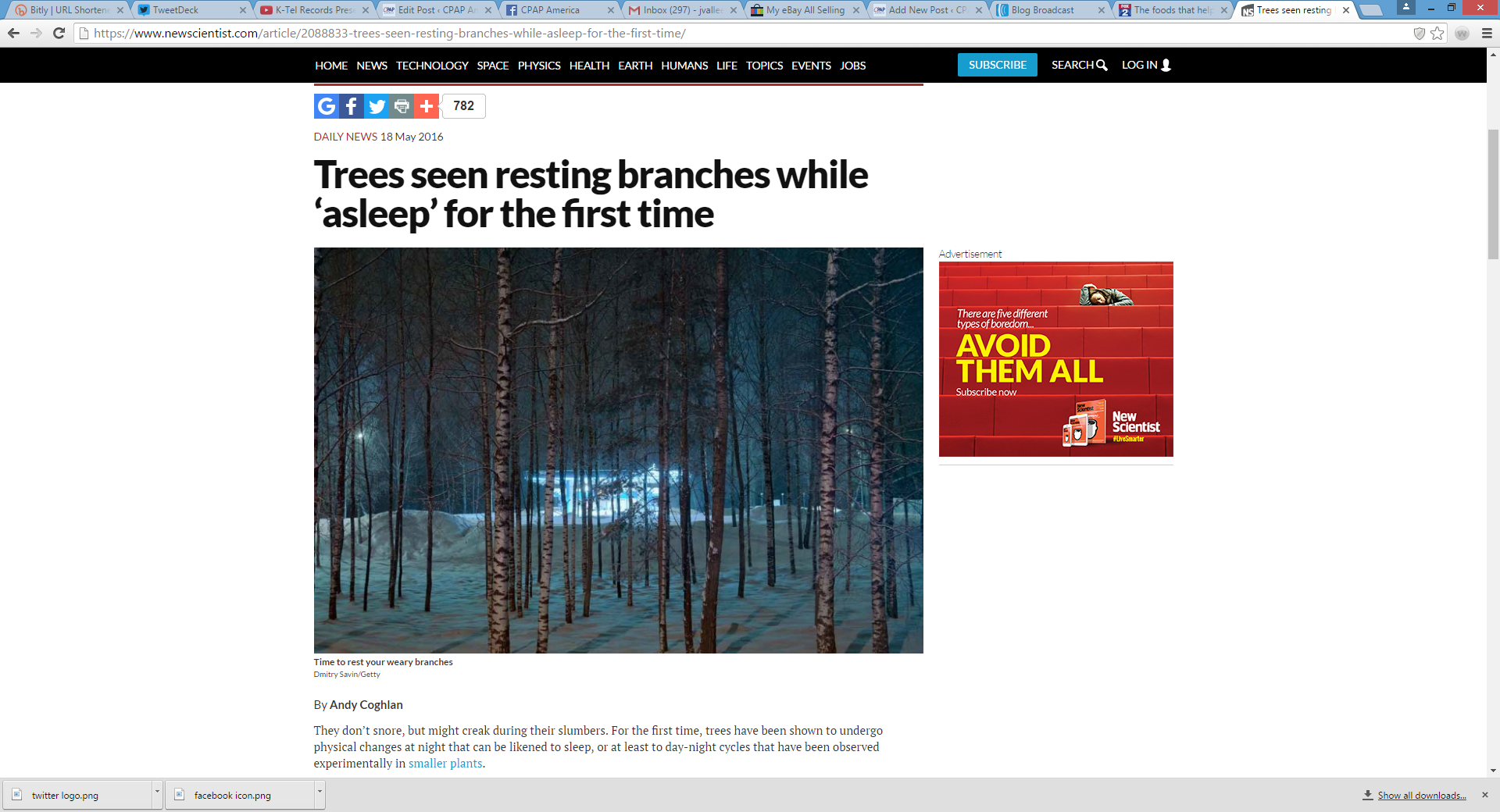Screen dimensions: 1500x812
Task: Expand facebook icon.png download options arrow
Action: coord(320,792)
